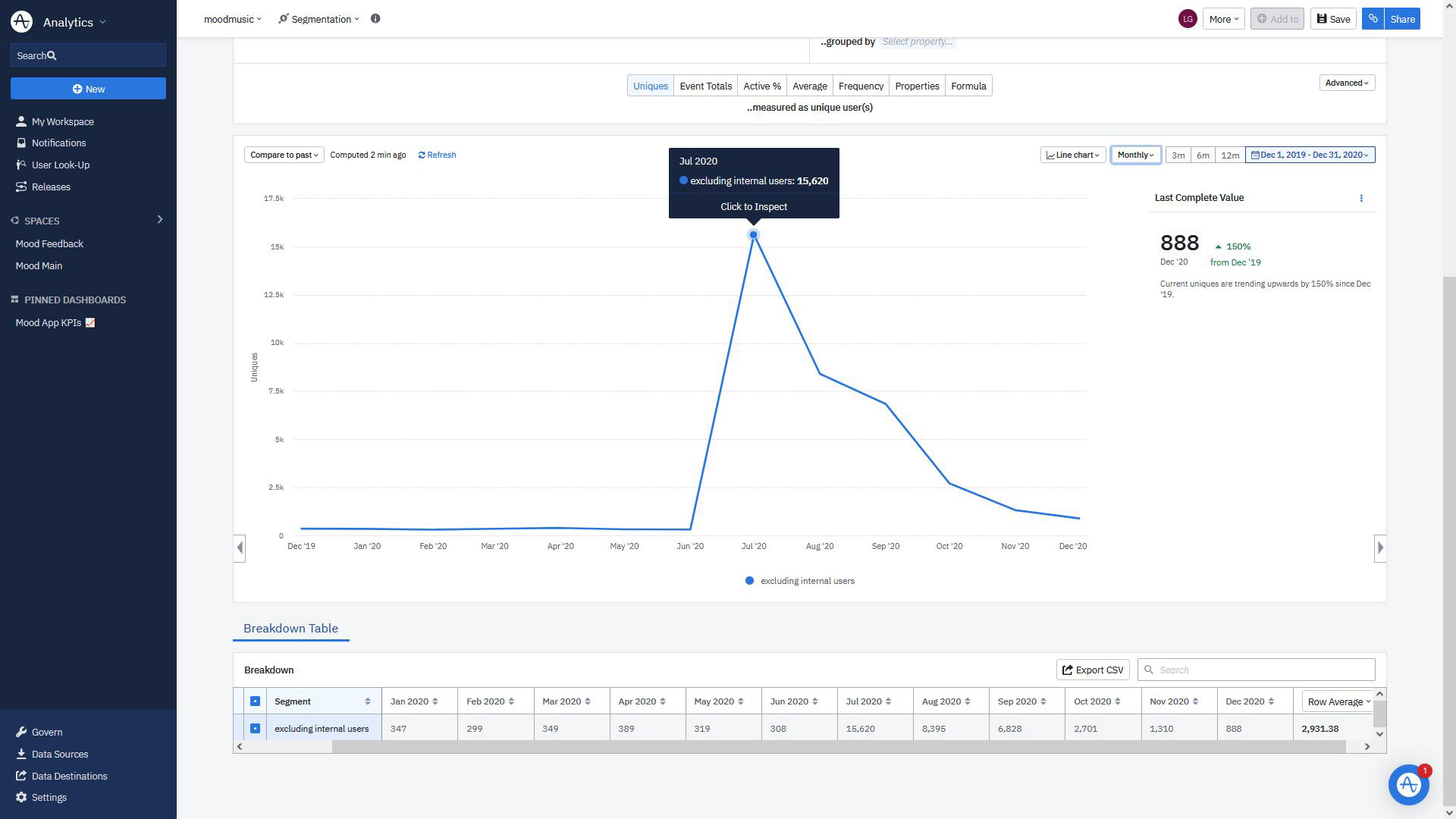The width and height of the screenshot is (1456, 819).
Task: Select the Frequency measurement tab
Action: [861, 86]
